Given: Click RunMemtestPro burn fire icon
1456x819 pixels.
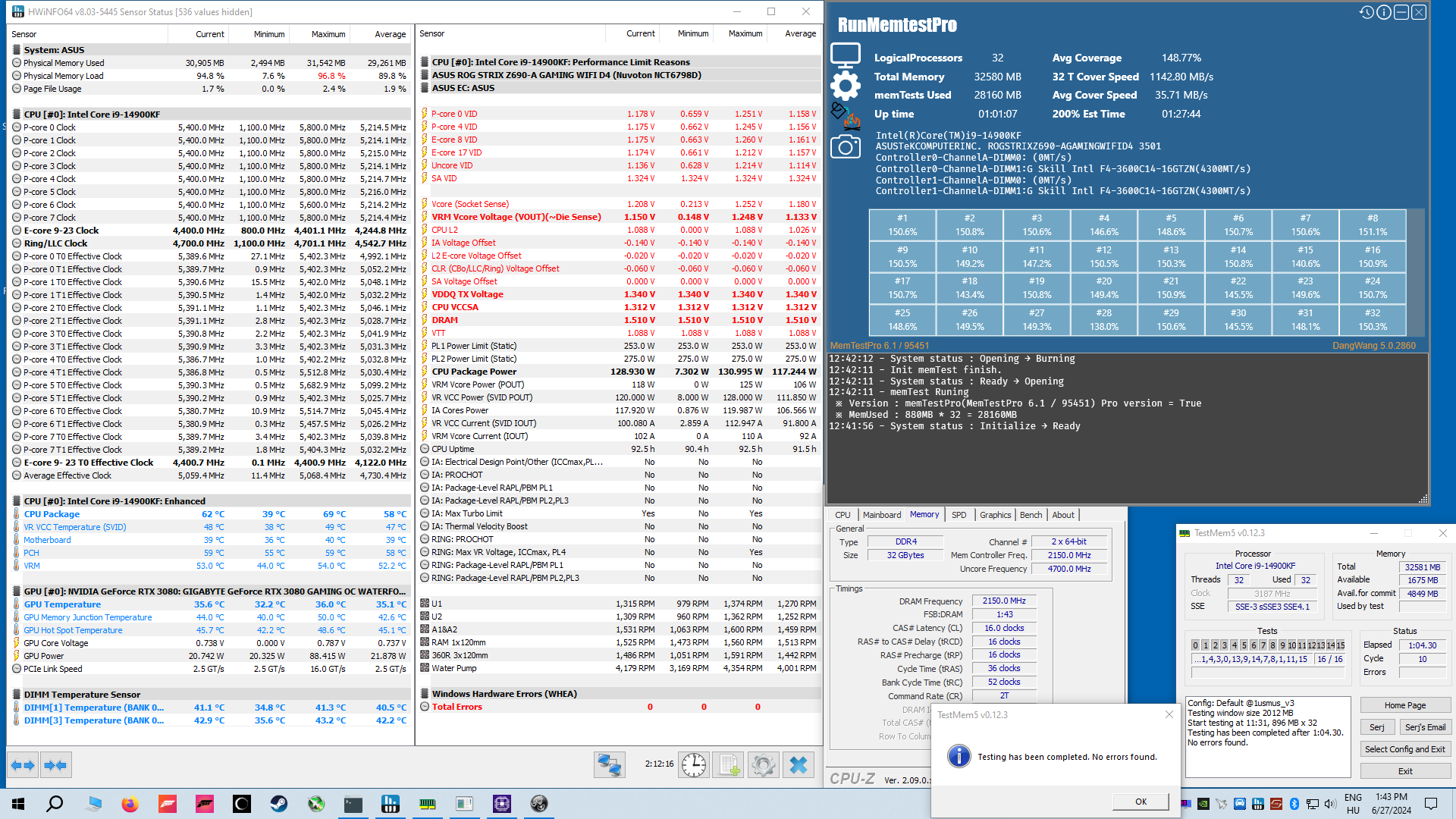Looking at the screenshot, I should 846,116.
